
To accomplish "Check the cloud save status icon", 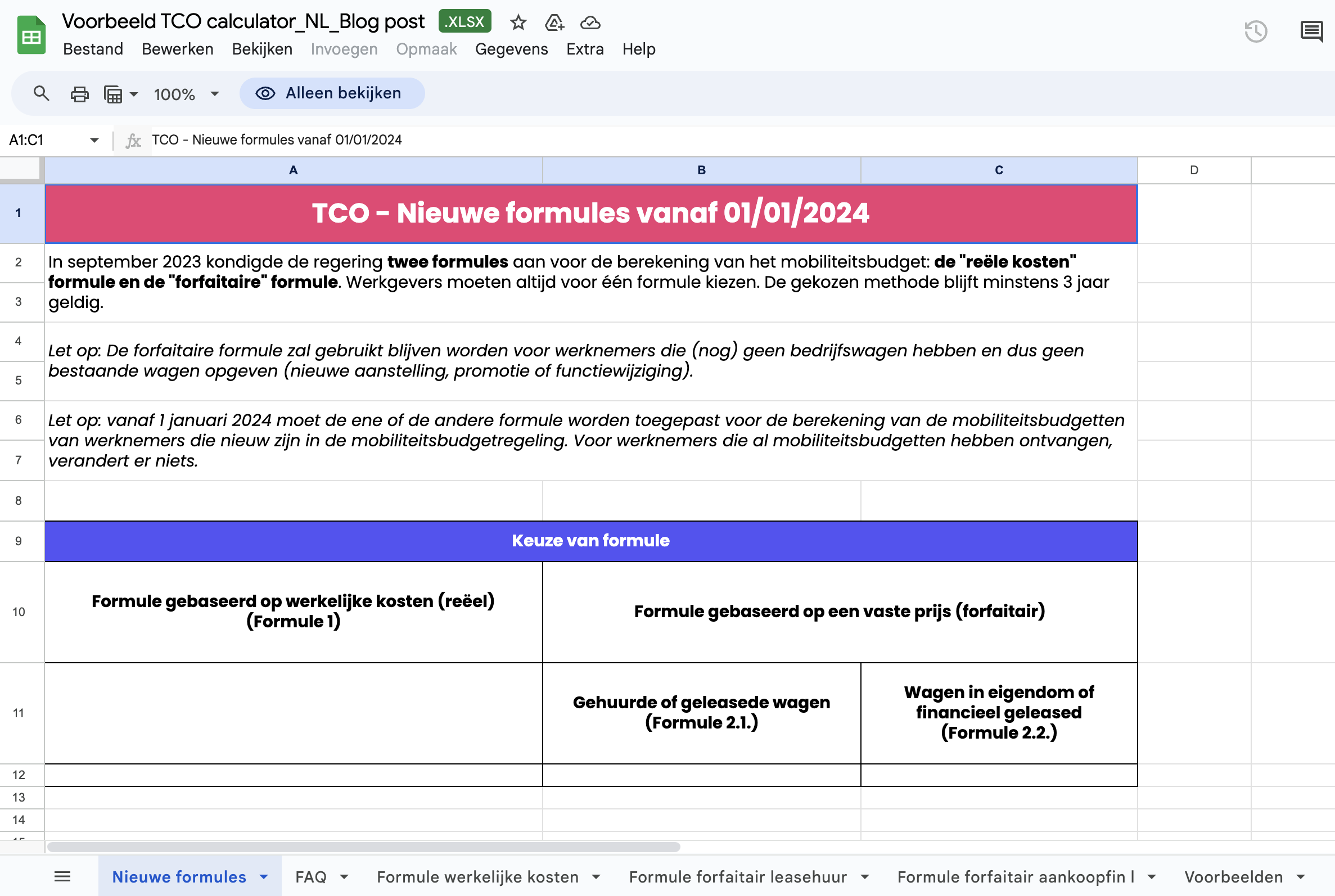I will coord(590,22).
